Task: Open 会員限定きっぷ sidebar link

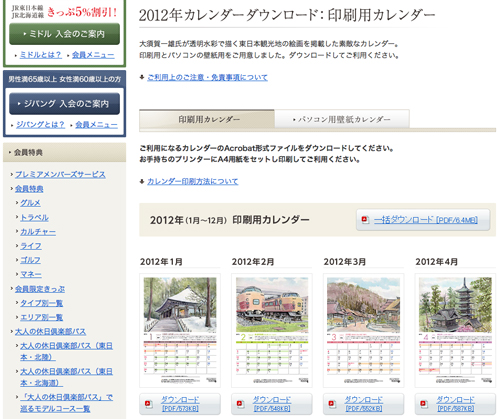Action: (x=40, y=289)
